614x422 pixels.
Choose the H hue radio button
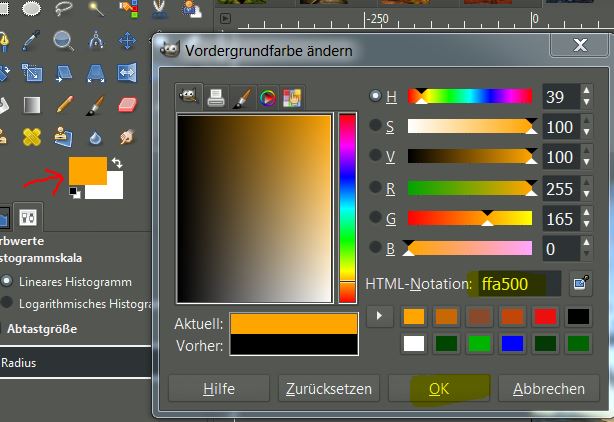pyautogui.click(x=376, y=96)
